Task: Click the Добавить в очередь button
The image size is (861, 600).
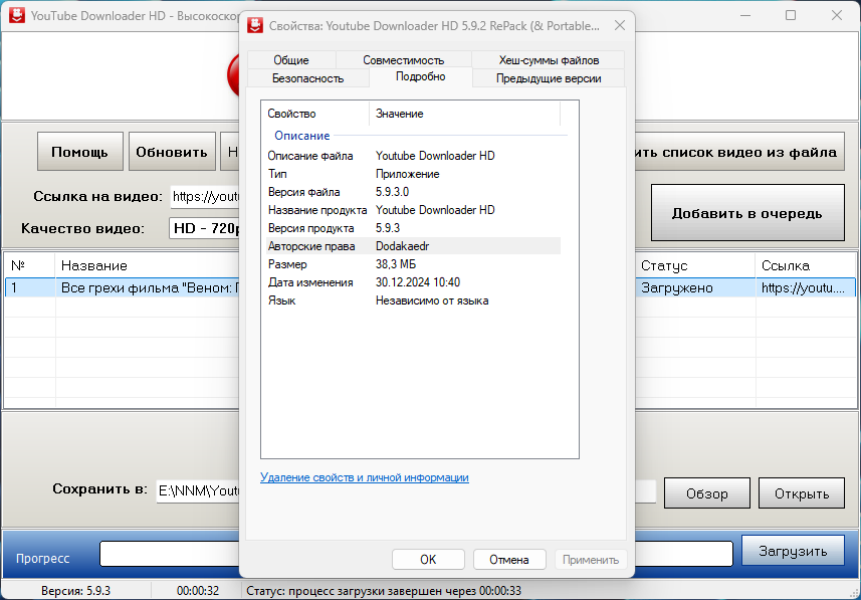Action: [747, 212]
